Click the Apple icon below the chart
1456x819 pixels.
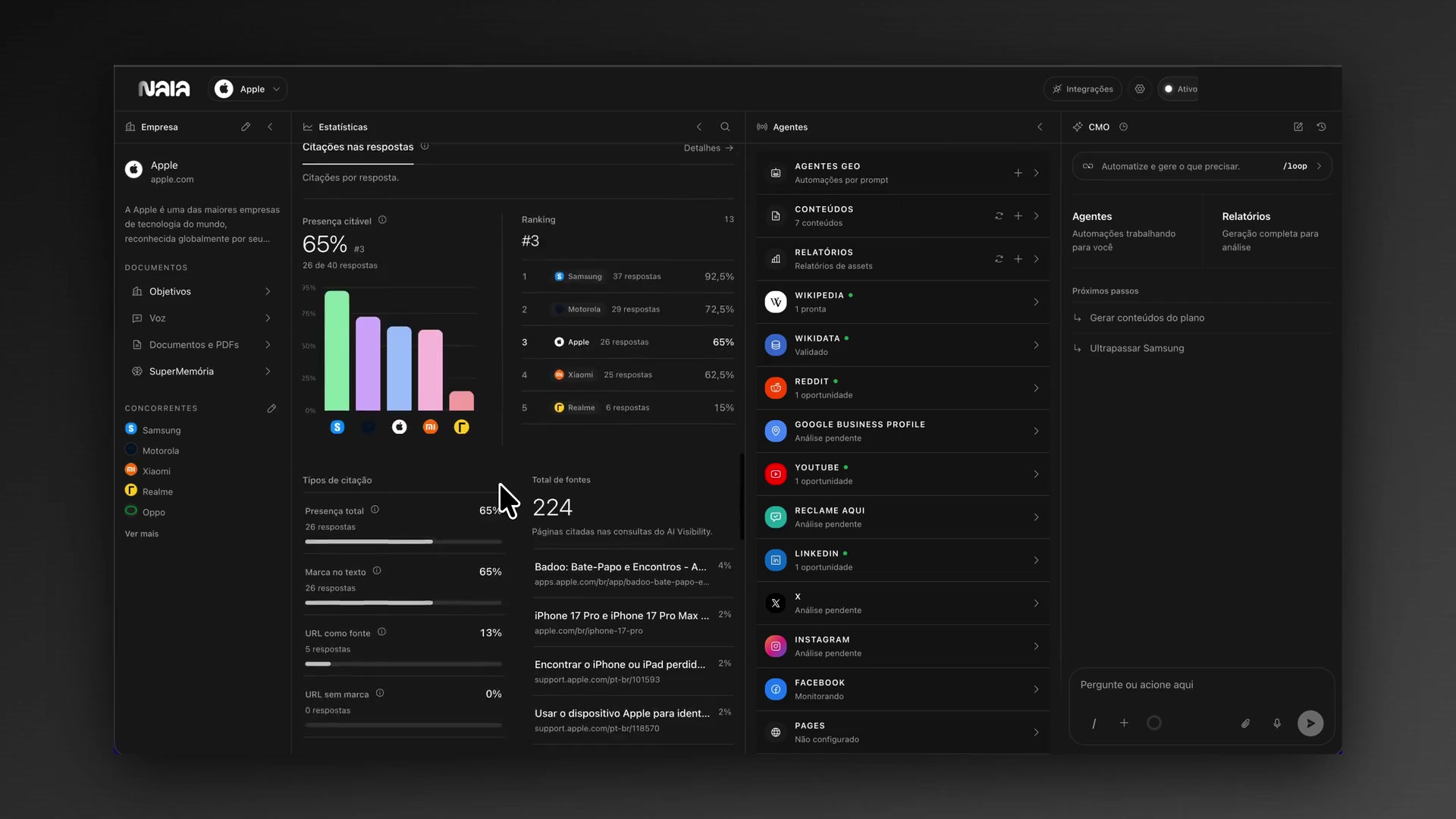click(399, 427)
